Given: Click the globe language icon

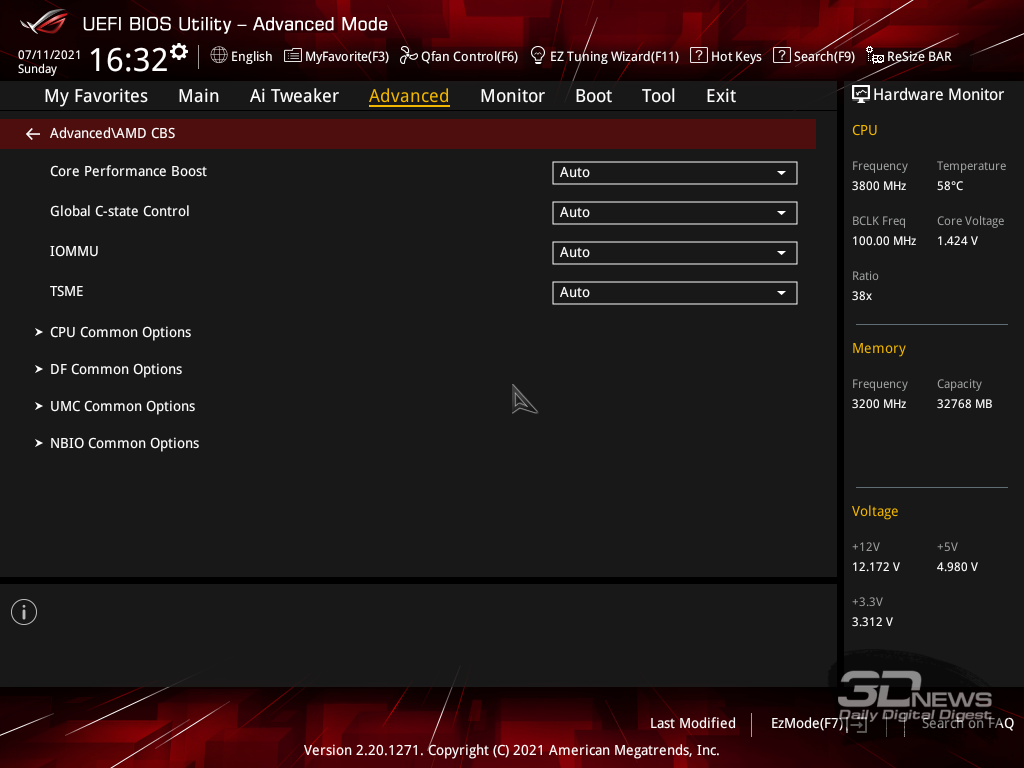Looking at the screenshot, I should point(219,56).
